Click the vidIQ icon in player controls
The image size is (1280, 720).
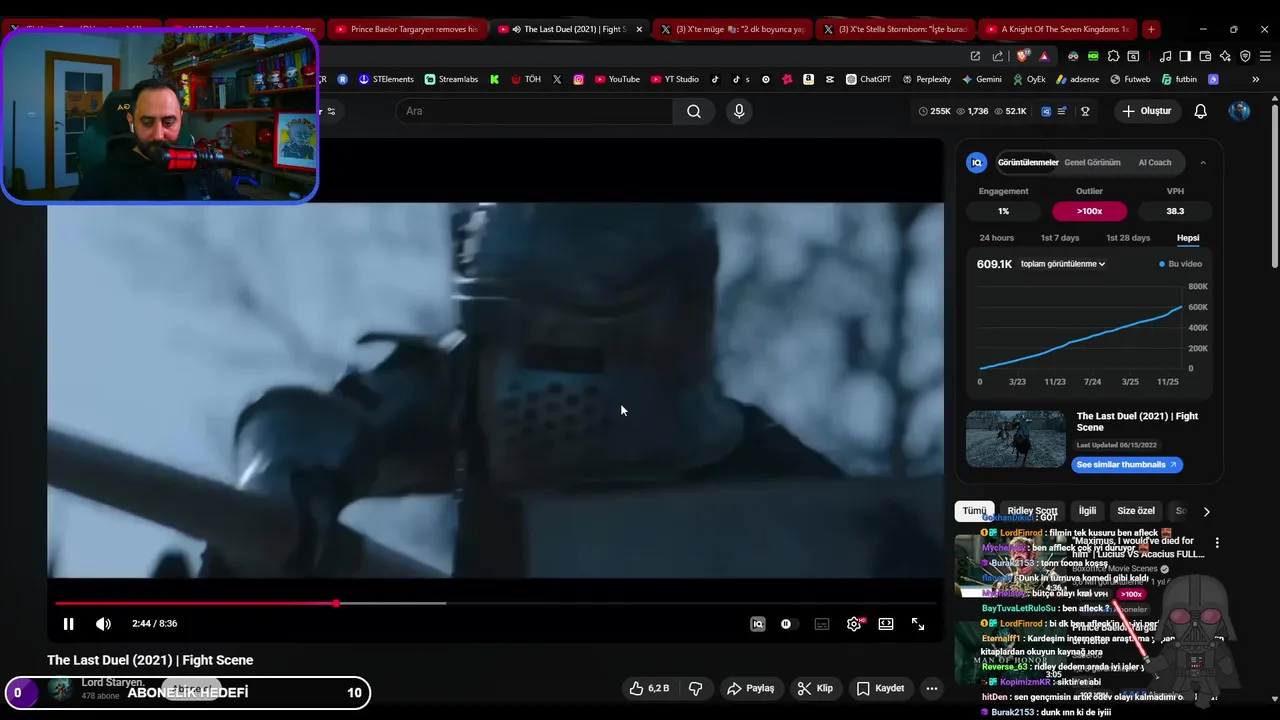(758, 624)
